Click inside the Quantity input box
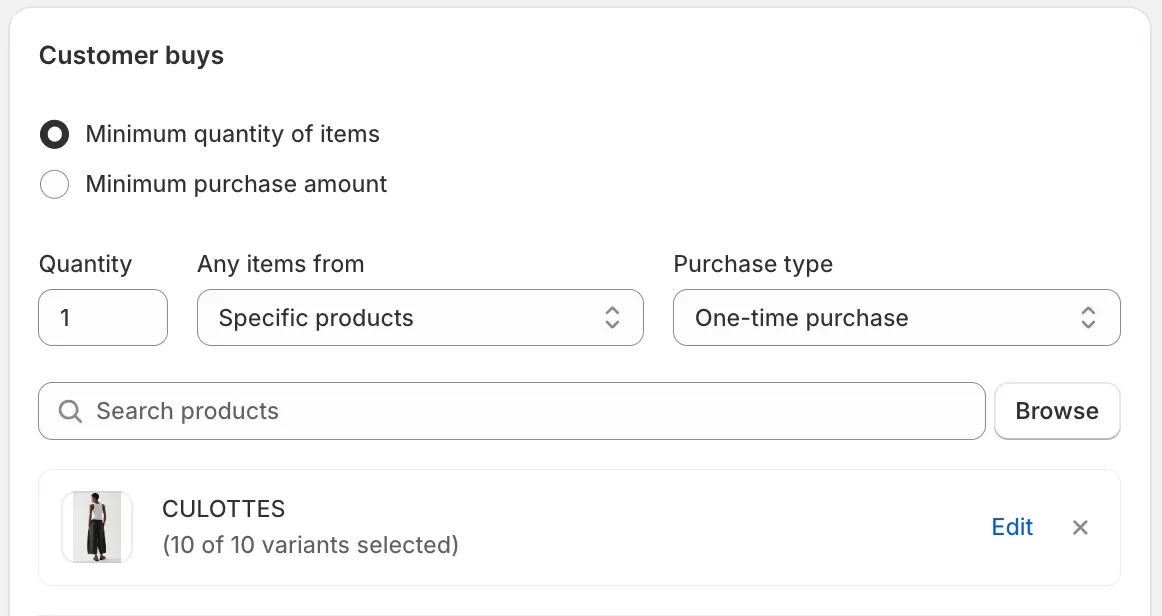The image size is (1162, 616). coord(102,317)
